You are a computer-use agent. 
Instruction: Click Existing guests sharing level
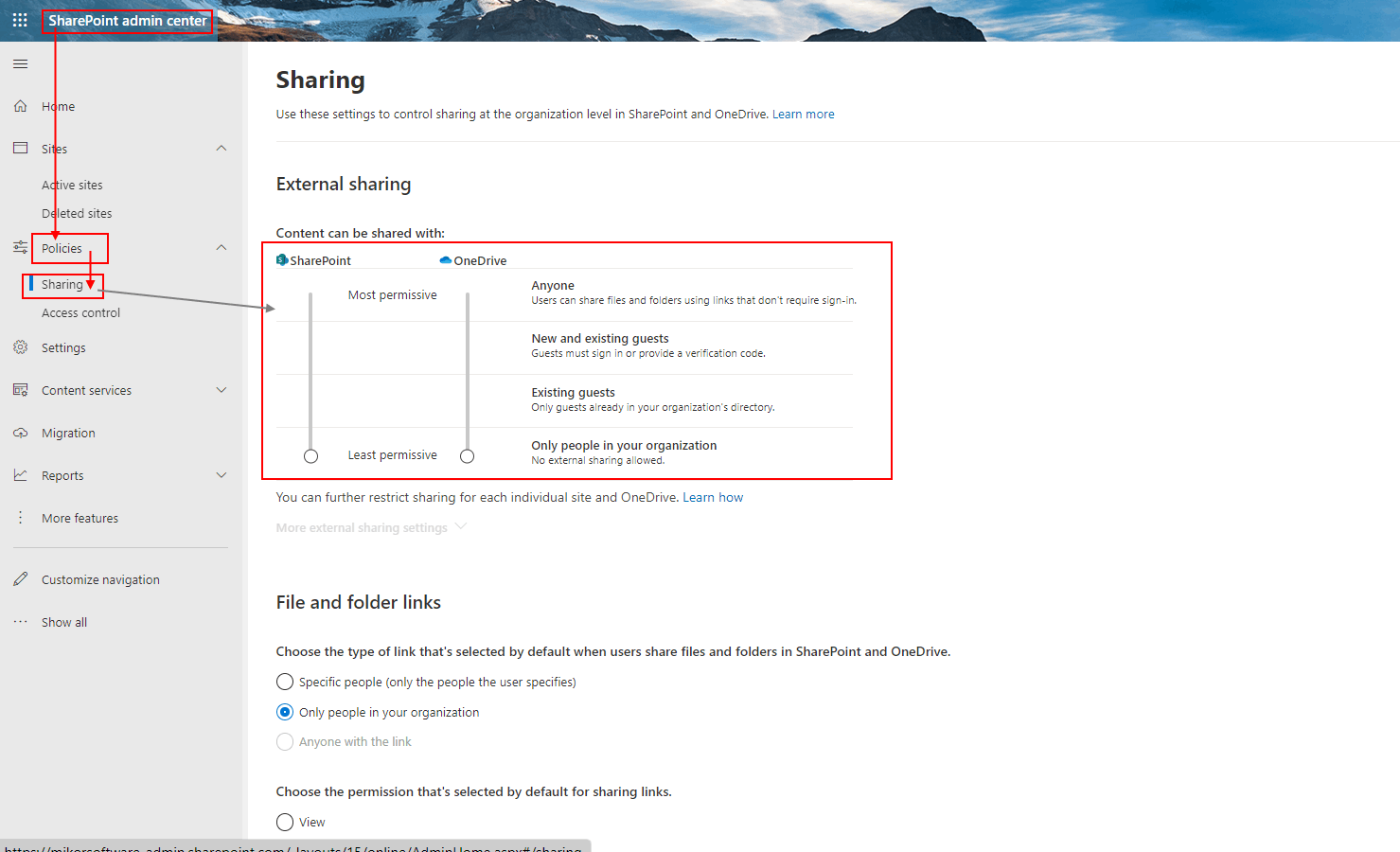[x=653, y=399]
